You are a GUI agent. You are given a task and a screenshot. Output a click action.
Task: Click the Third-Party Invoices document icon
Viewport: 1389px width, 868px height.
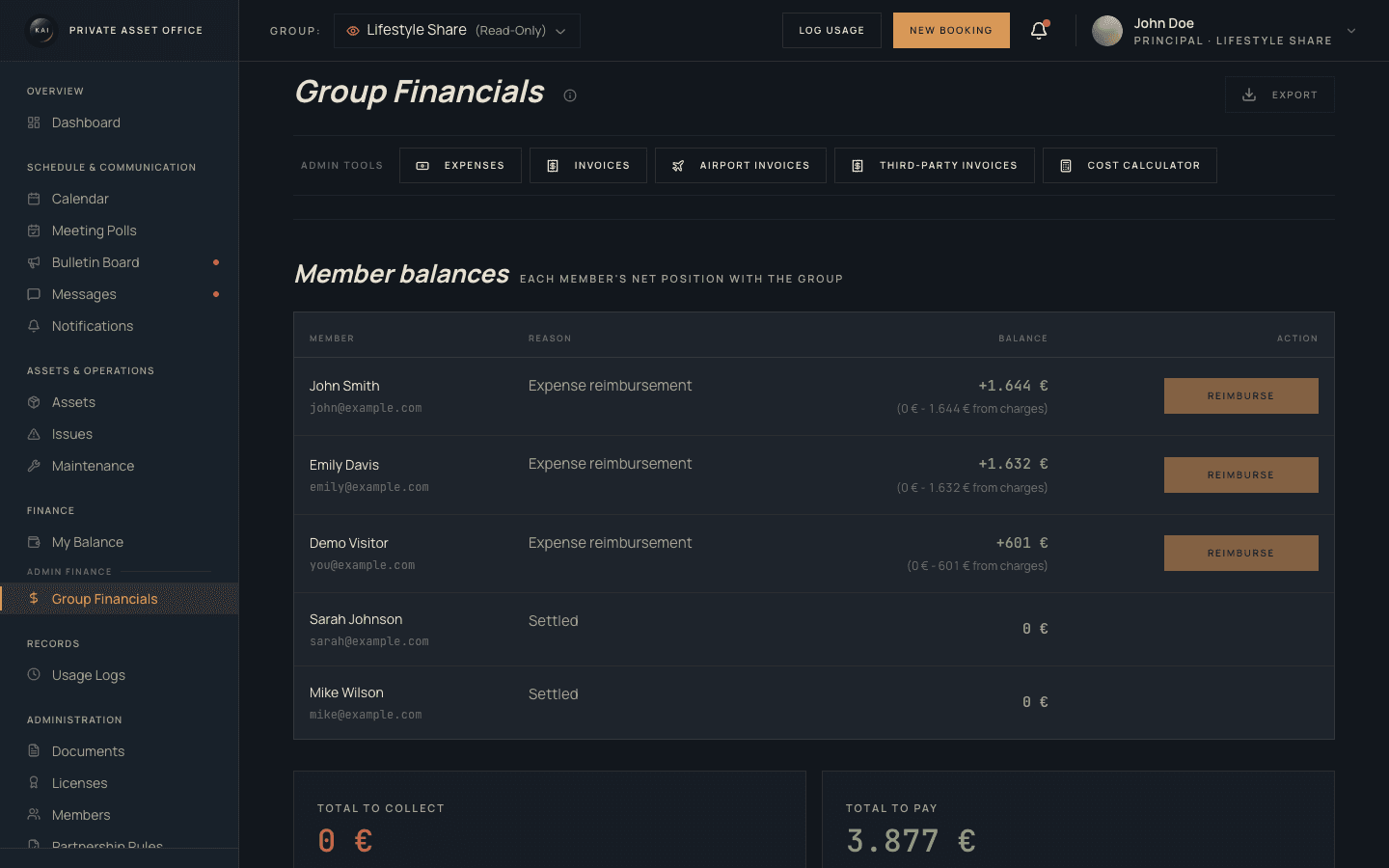(858, 166)
